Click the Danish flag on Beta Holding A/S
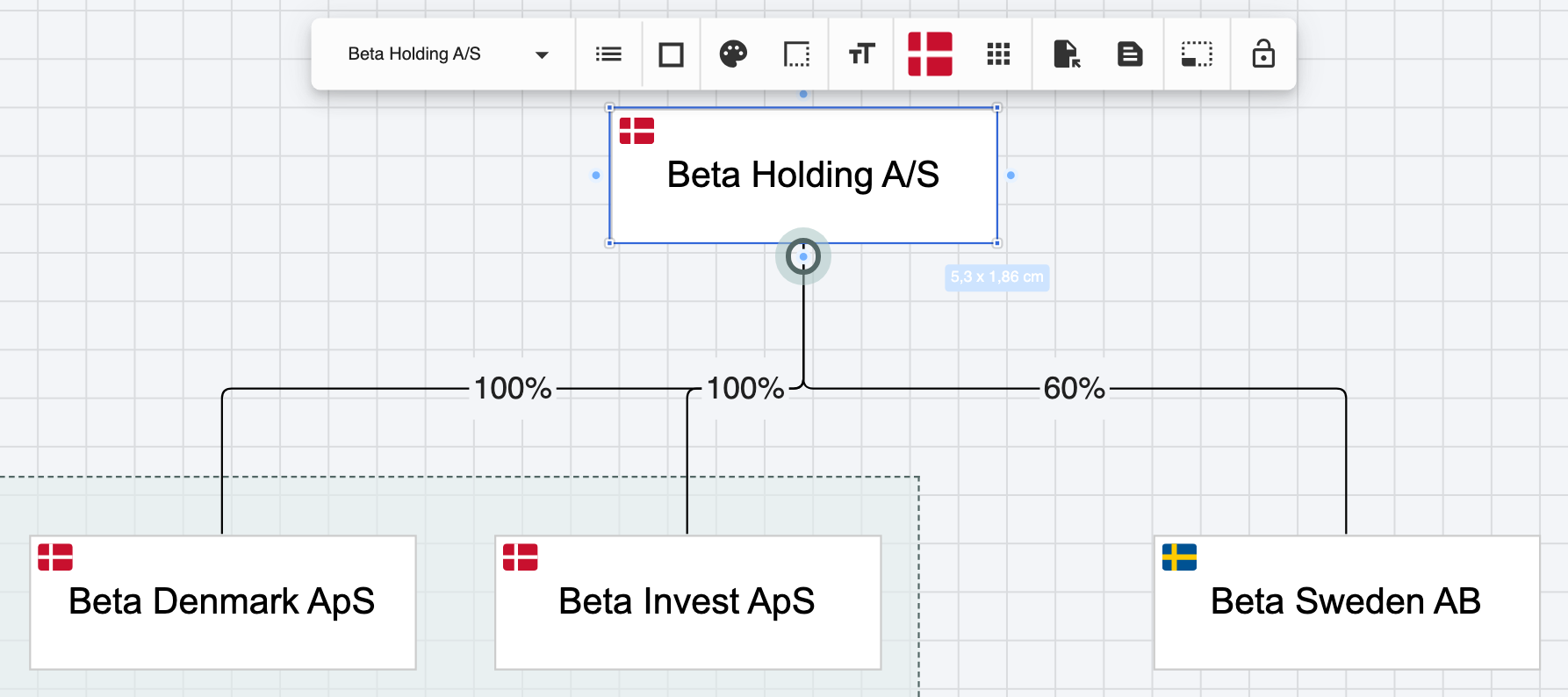 click(x=637, y=131)
